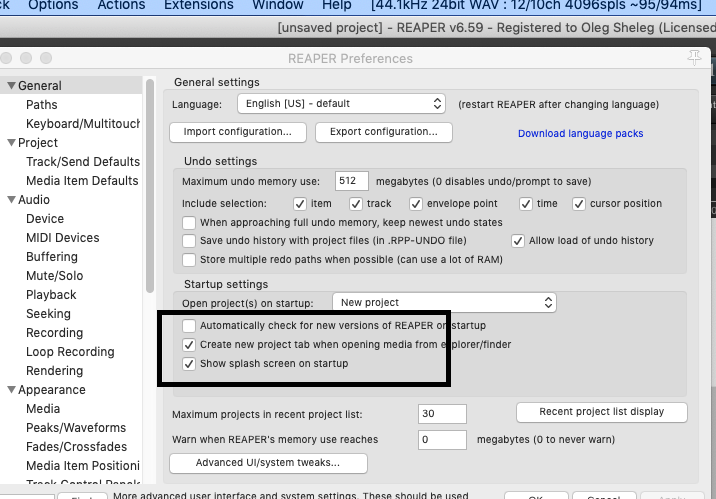Select Playback category

pyautogui.click(x=51, y=295)
